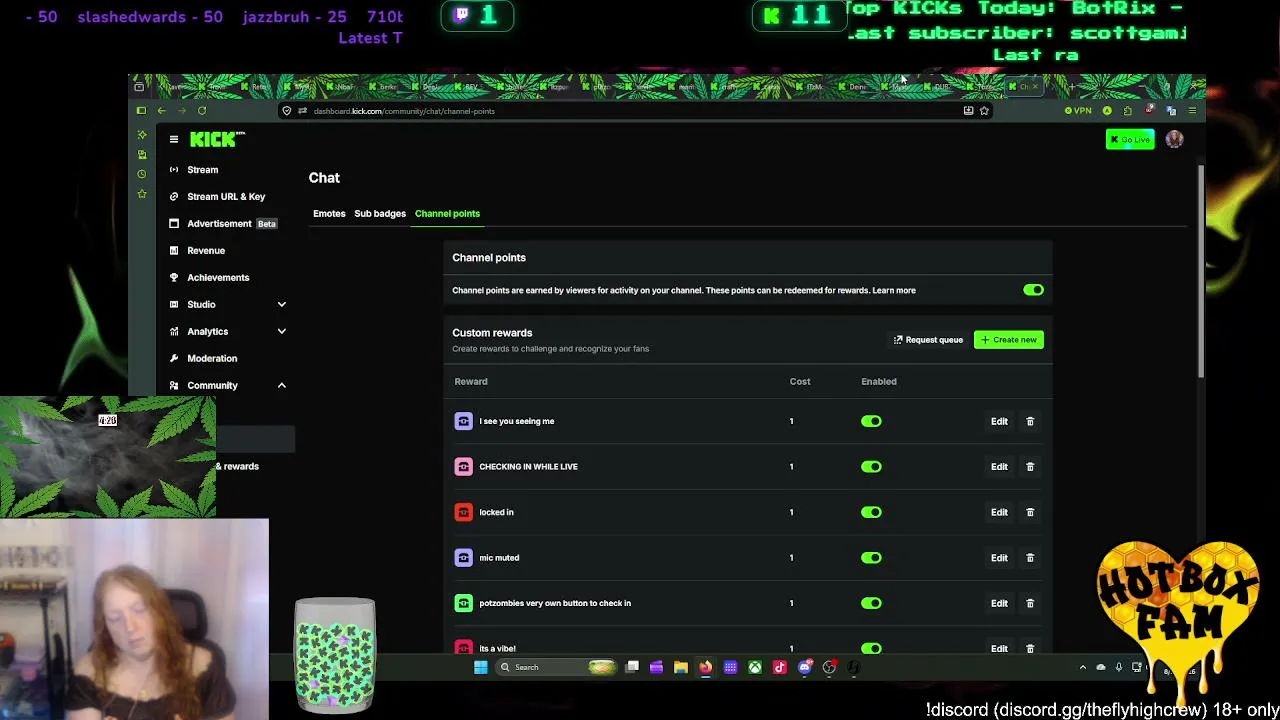
Task: Delete the 'CHECKING IN WHILE LIVE' reward
Action: (x=1030, y=467)
